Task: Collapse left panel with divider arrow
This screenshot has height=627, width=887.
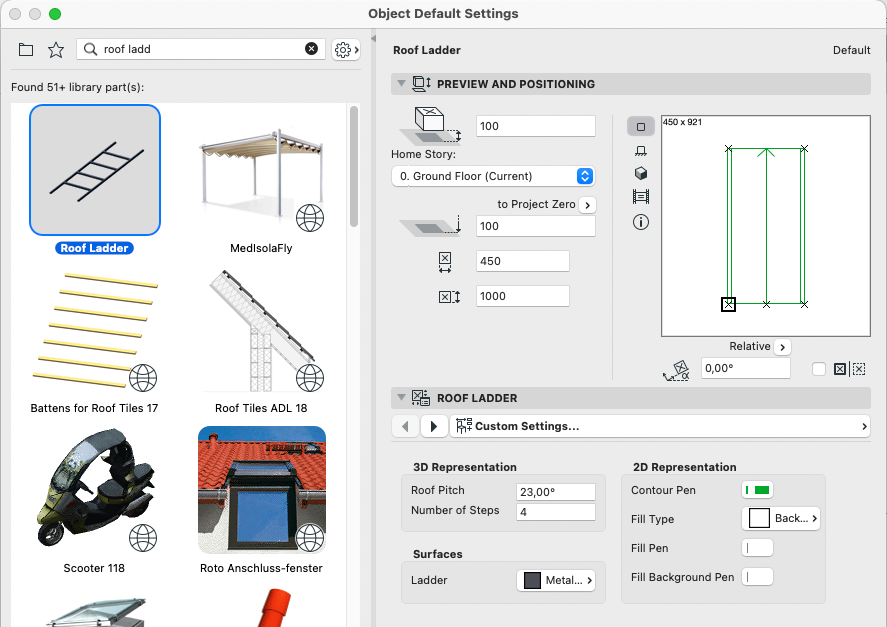Action: tap(373, 38)
